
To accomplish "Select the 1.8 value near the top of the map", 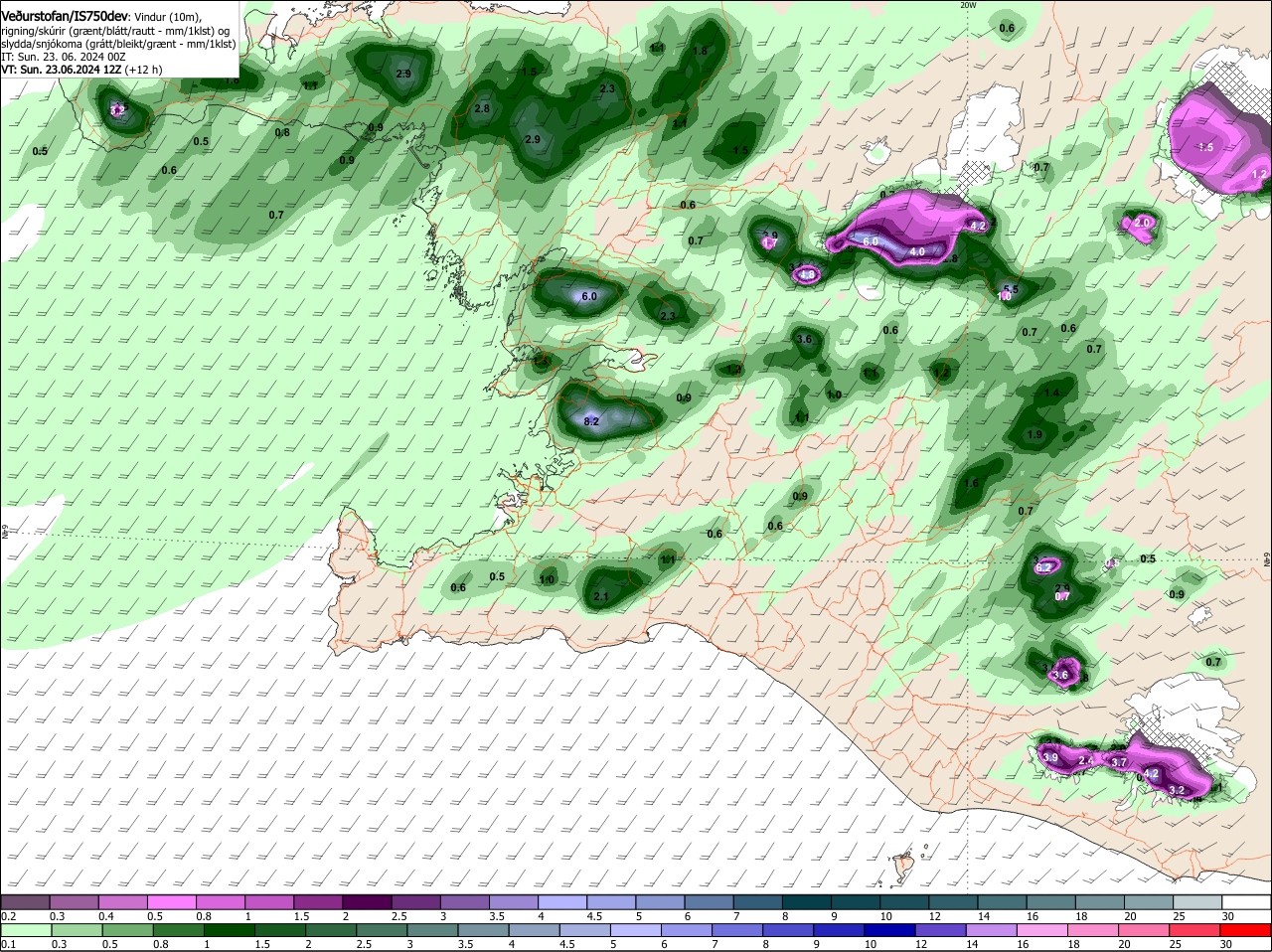I will [700, 52].
